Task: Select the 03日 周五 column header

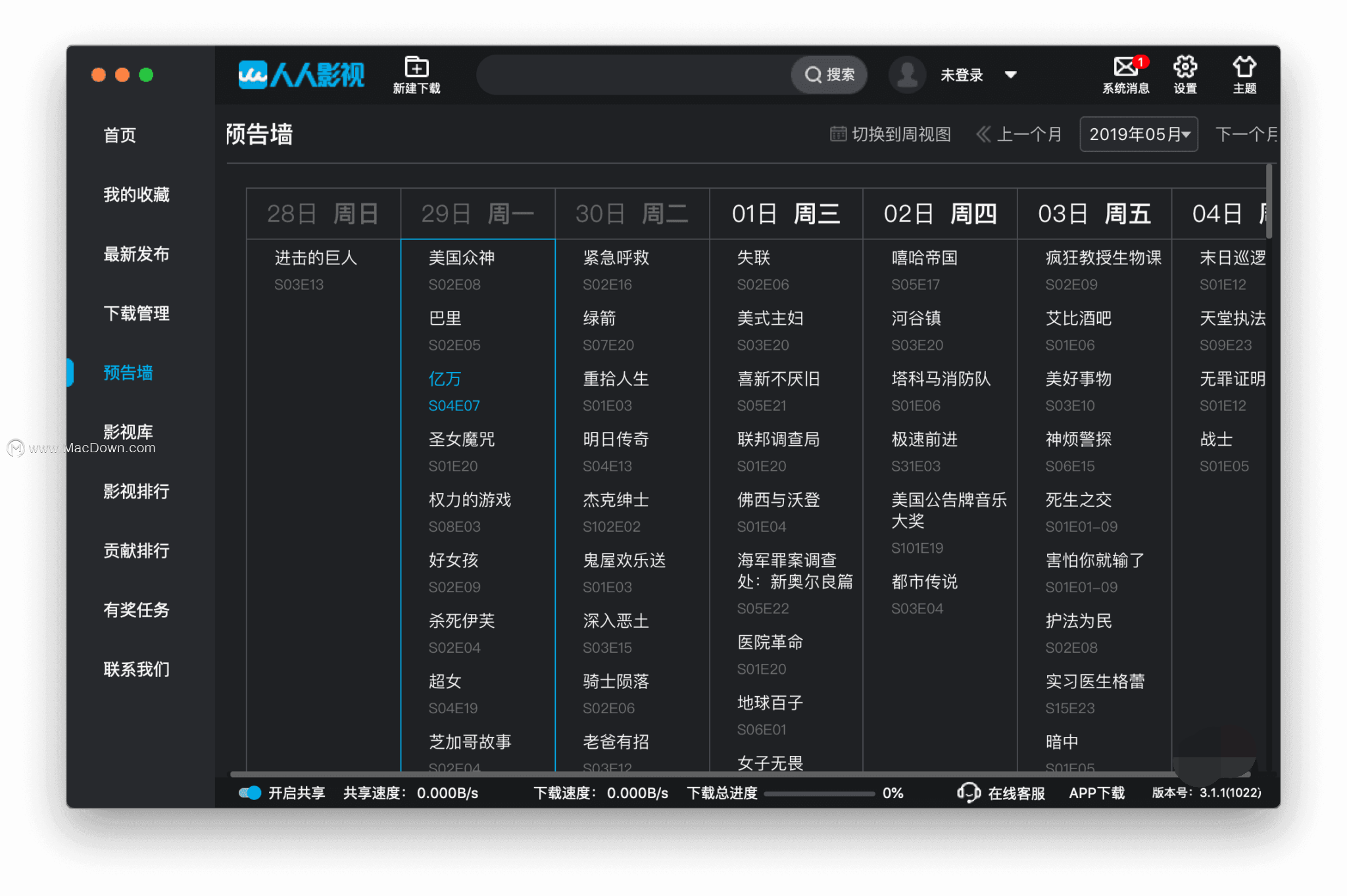Action: pos(1094,214)
